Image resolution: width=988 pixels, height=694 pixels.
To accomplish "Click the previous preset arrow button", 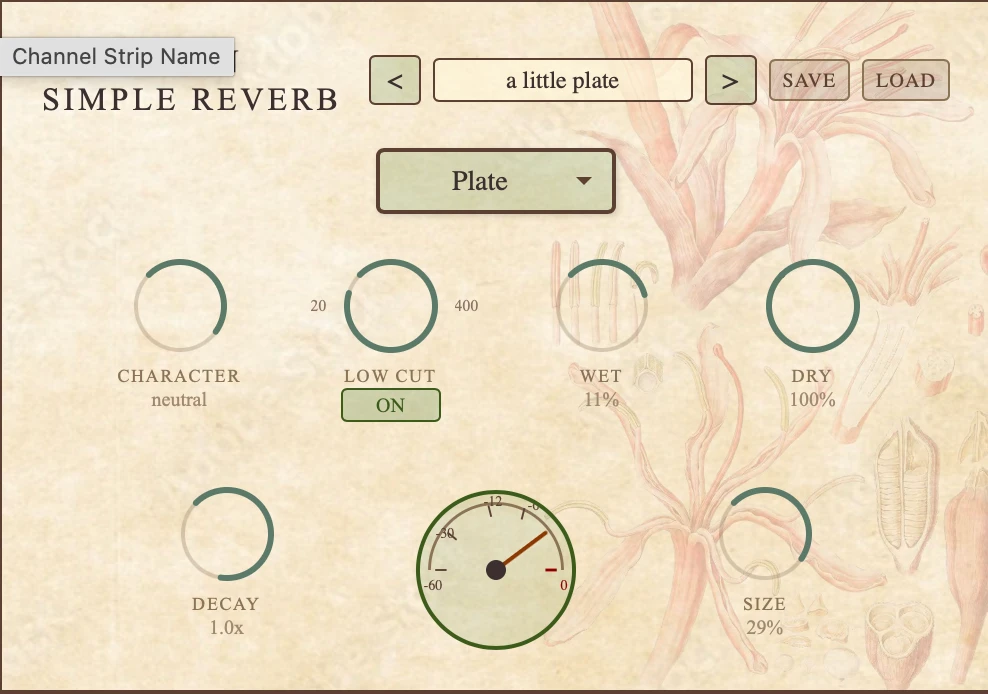I will tap(395, 81).
